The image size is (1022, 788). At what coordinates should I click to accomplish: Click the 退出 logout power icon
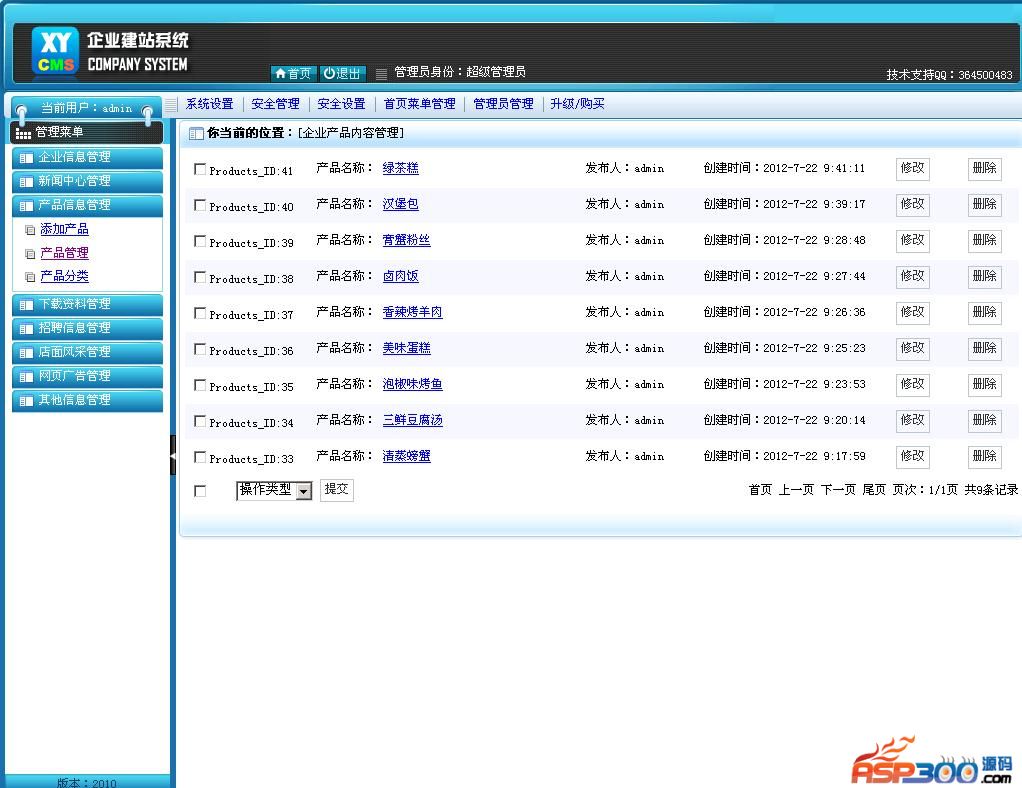pyautogui.click(x=330, y=74)
